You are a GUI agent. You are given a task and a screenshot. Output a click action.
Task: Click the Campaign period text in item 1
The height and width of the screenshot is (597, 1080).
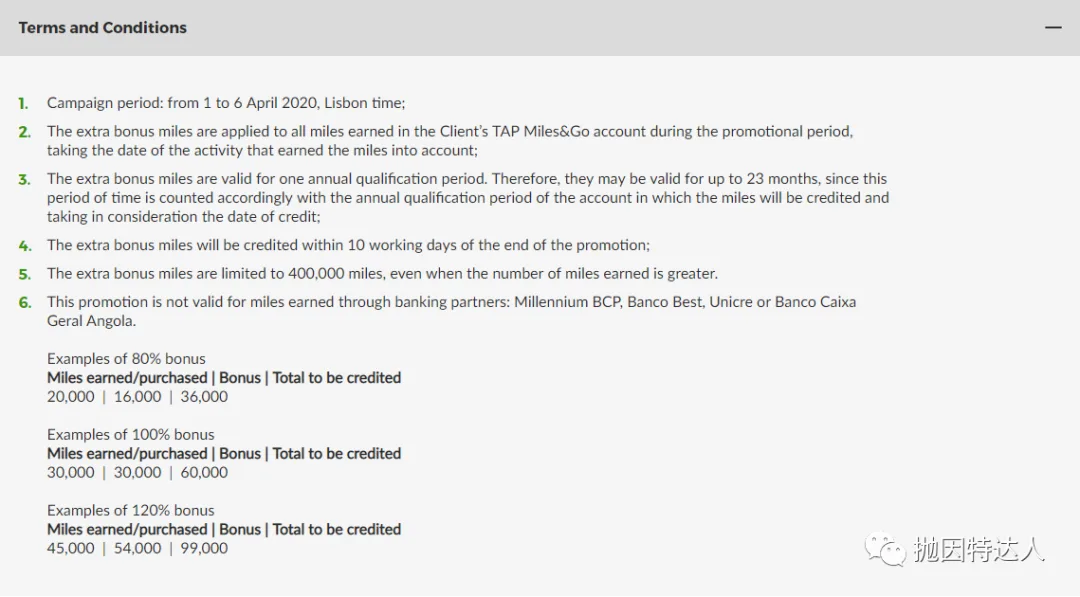tap(226, 103)
